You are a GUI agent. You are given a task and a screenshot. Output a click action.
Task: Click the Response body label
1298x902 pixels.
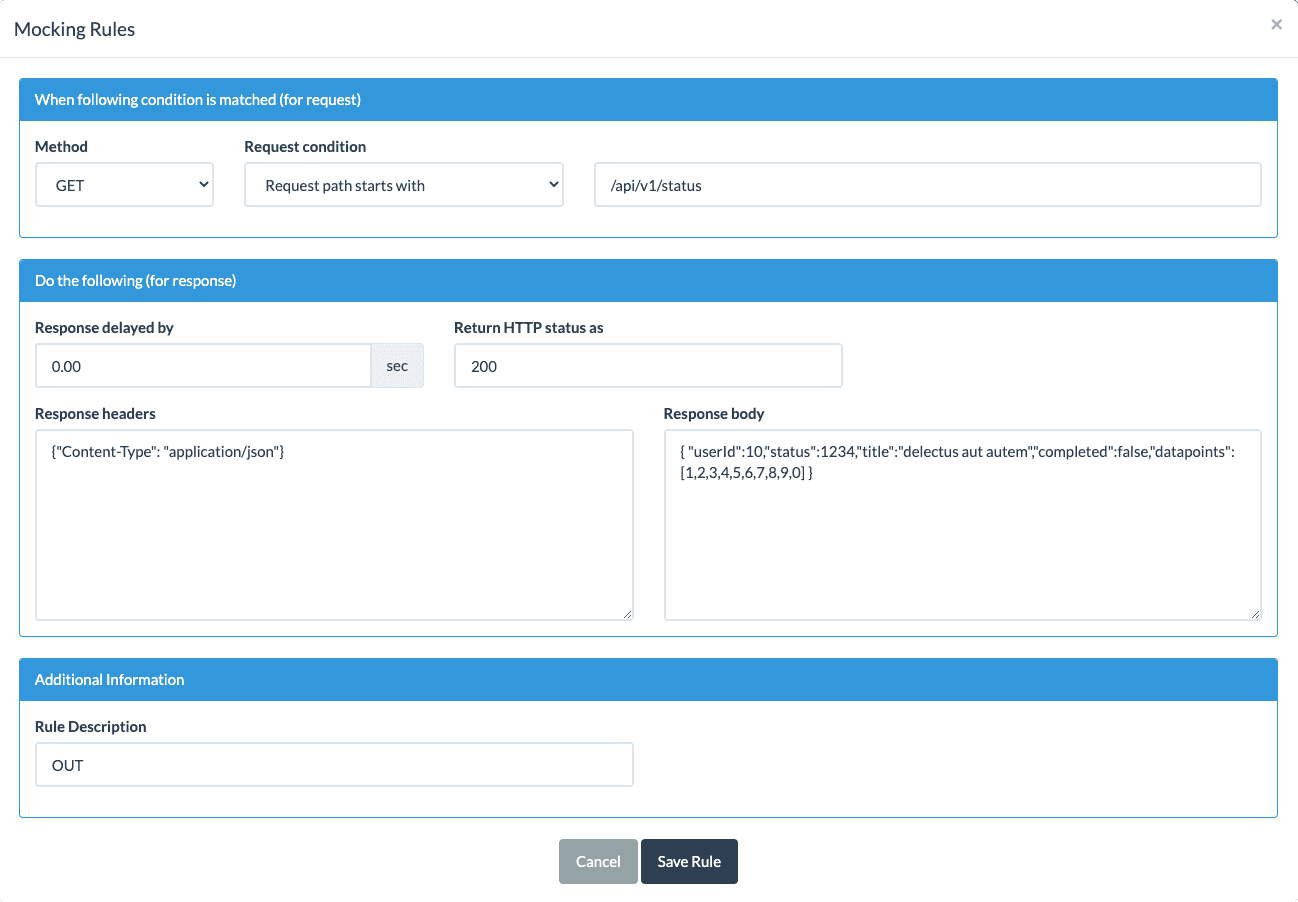click(x=714, y=414)
